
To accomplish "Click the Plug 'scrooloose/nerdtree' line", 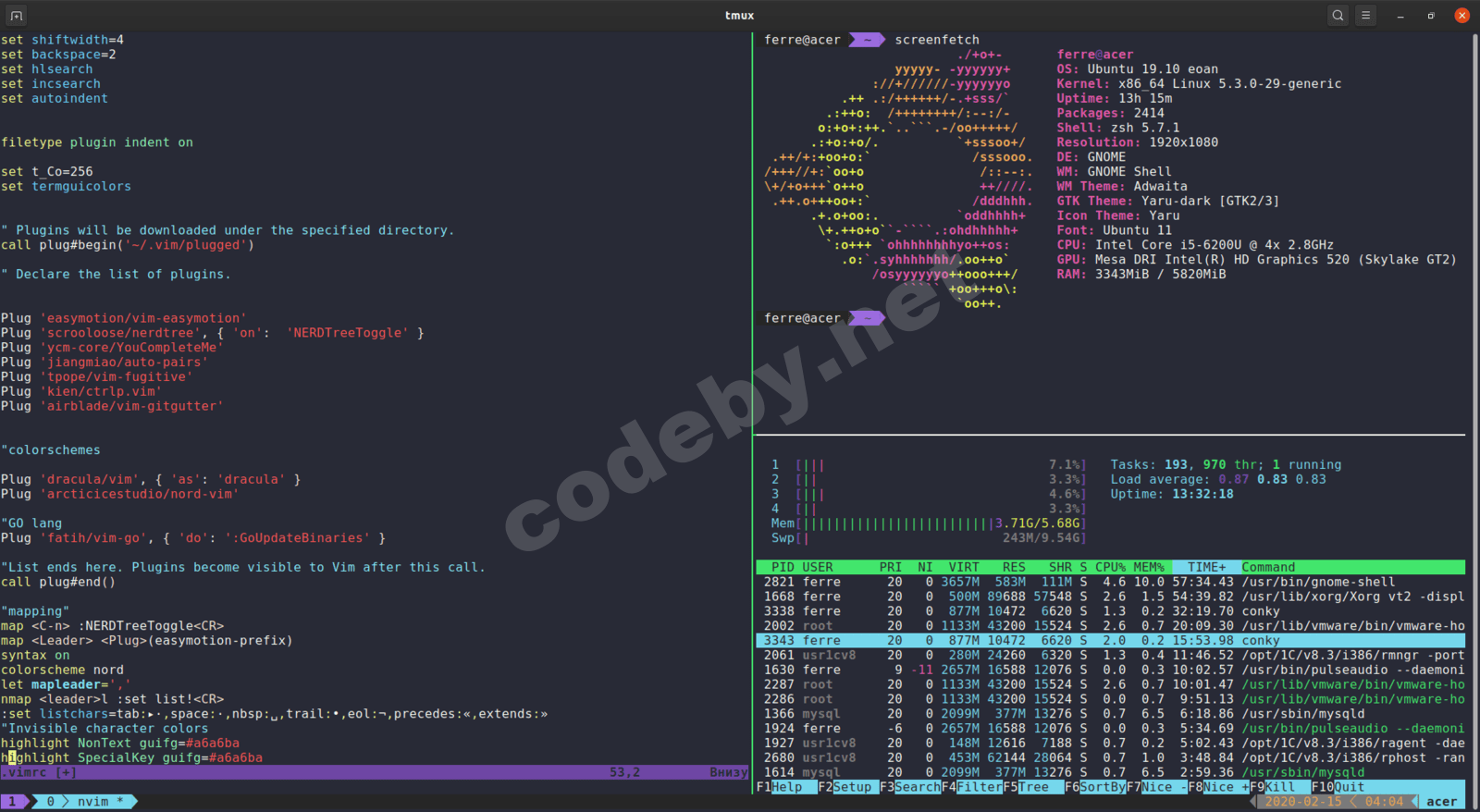I will pyautogui.click(x=213, y=333).
